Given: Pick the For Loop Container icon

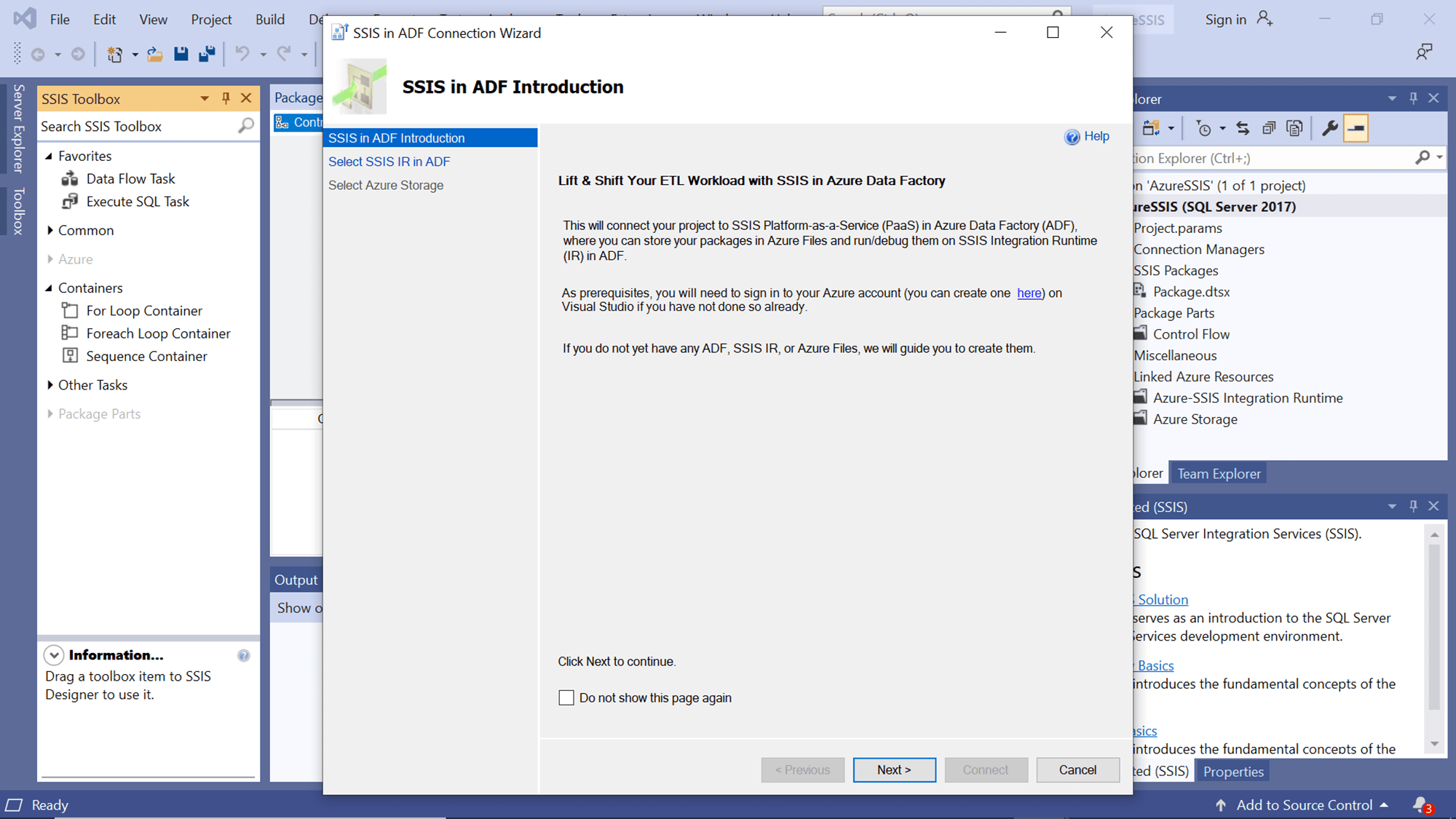Looking at the screenshot, I should (x=70, y=310).
